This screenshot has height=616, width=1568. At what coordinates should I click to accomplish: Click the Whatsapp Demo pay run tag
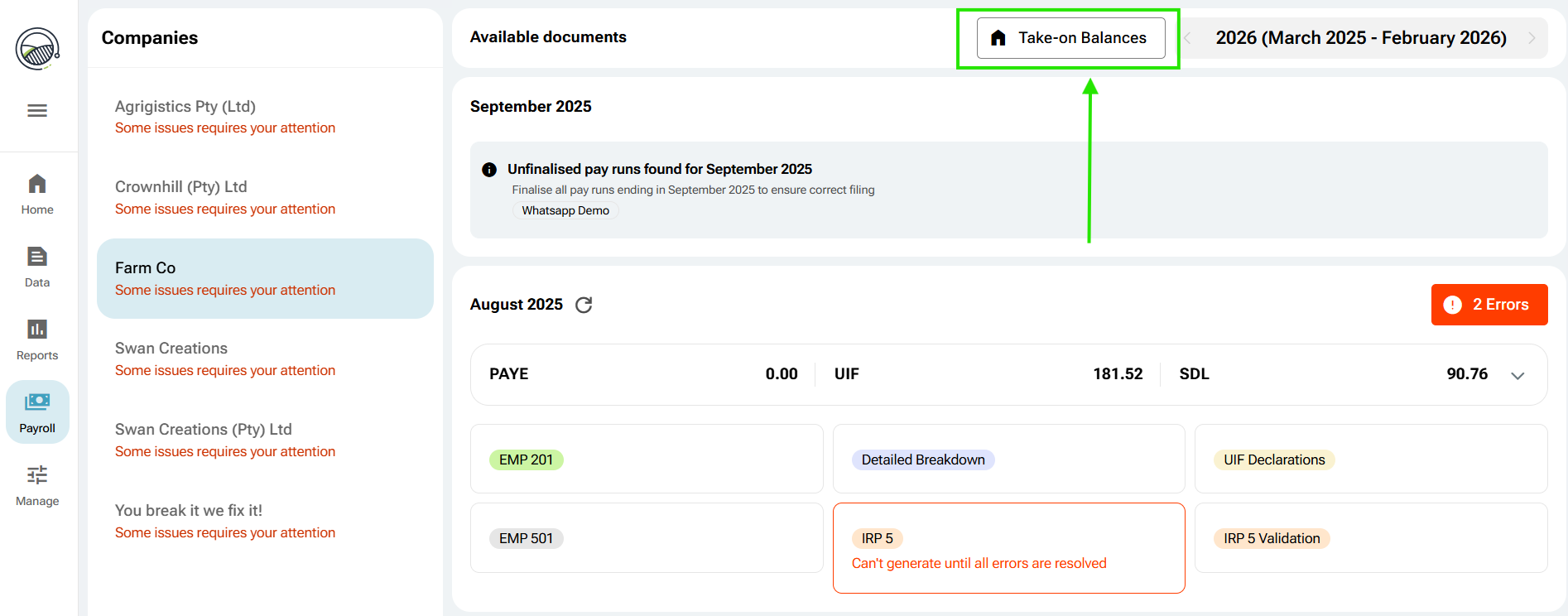pyautogui.click(x=565, y=210)
